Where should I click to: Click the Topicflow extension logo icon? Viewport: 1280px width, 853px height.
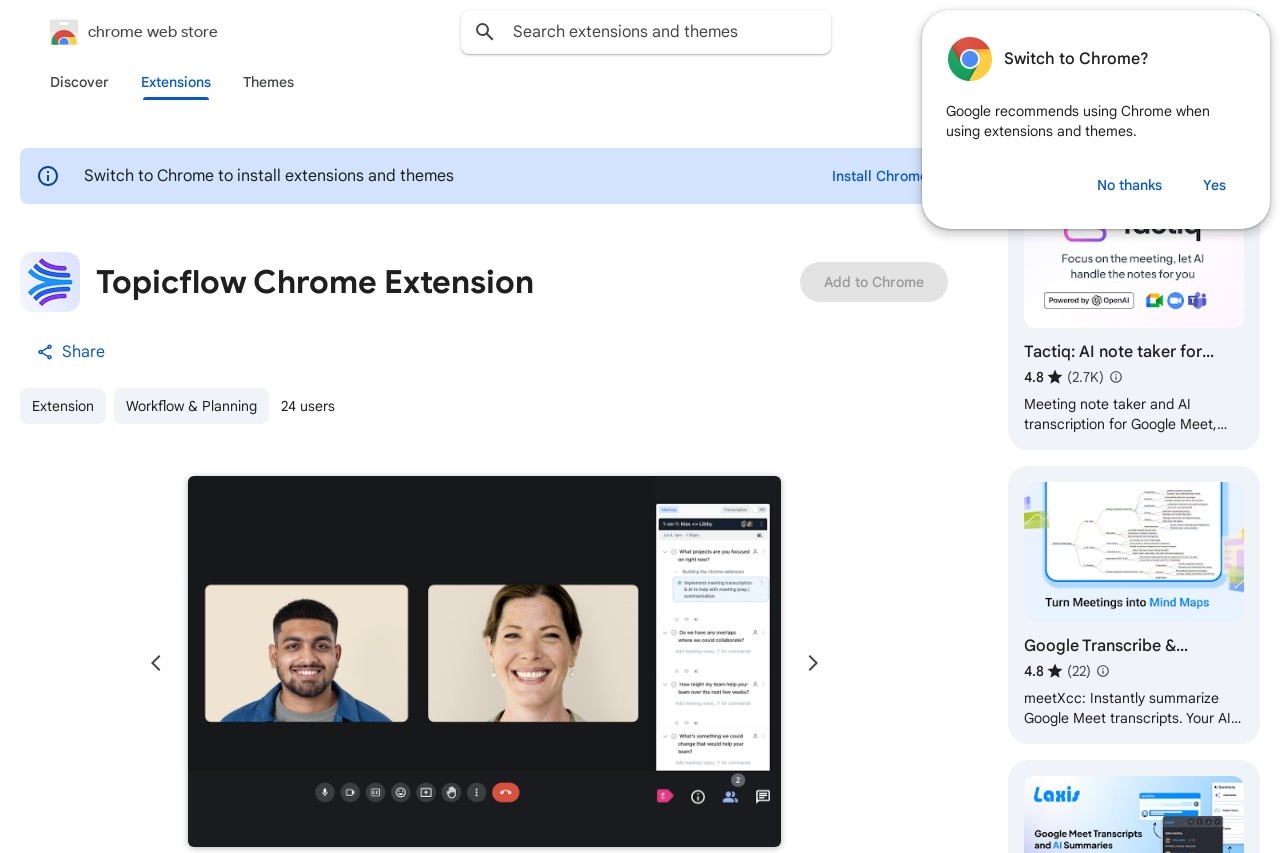coord(50,282)
